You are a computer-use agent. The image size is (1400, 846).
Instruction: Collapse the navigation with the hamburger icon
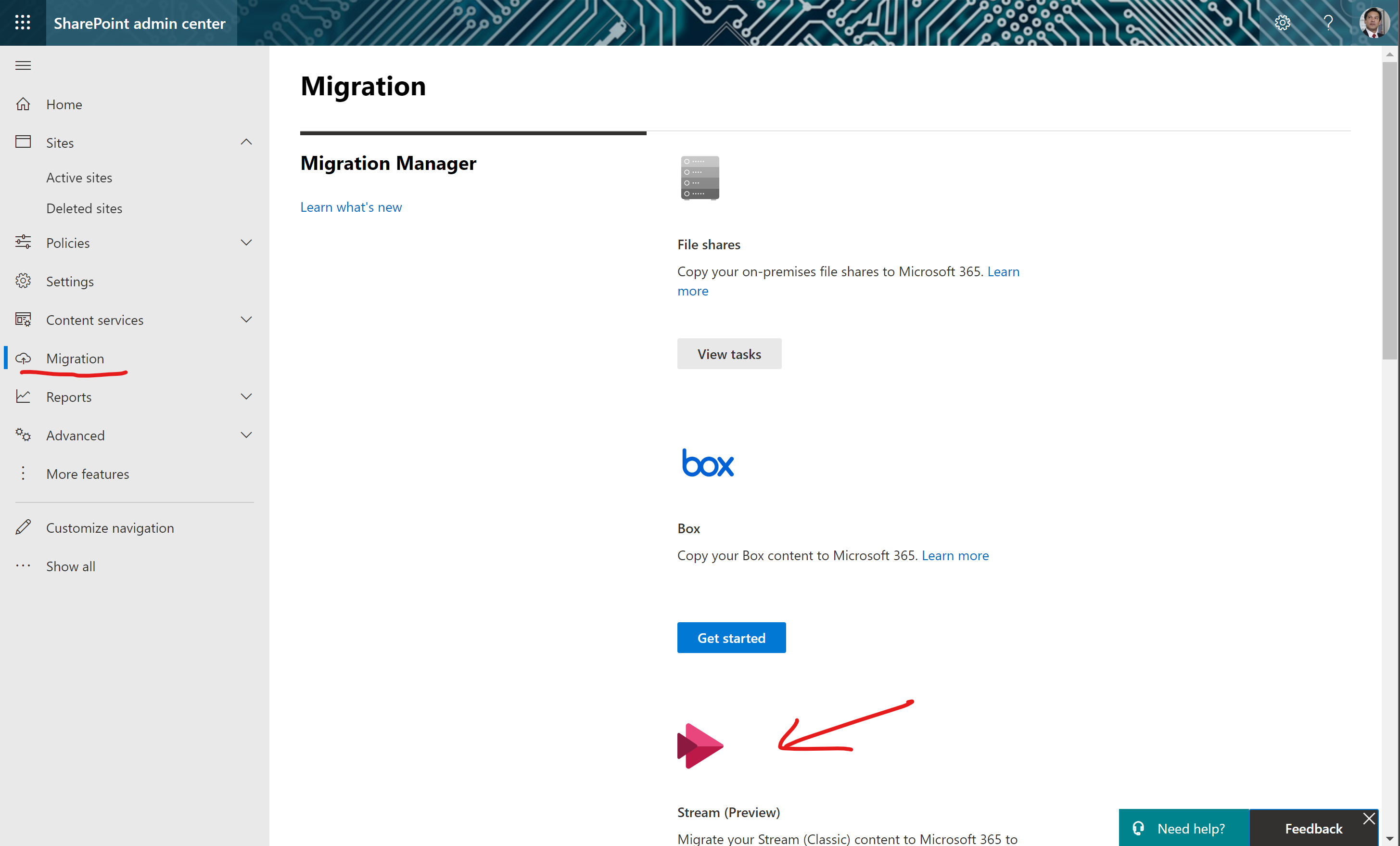tap(23, 65)
